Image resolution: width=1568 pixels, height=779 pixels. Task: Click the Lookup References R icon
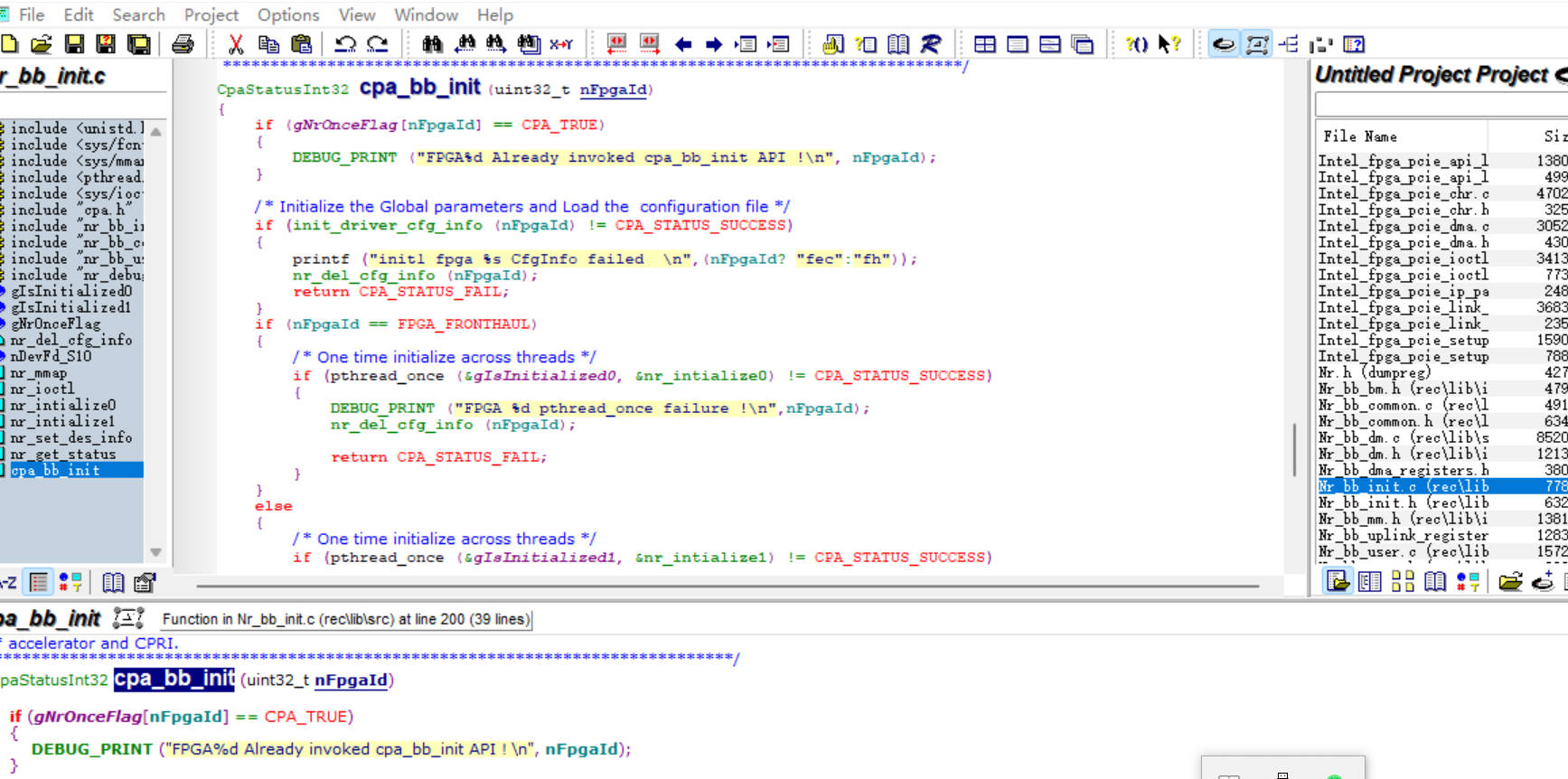point(931,43)
